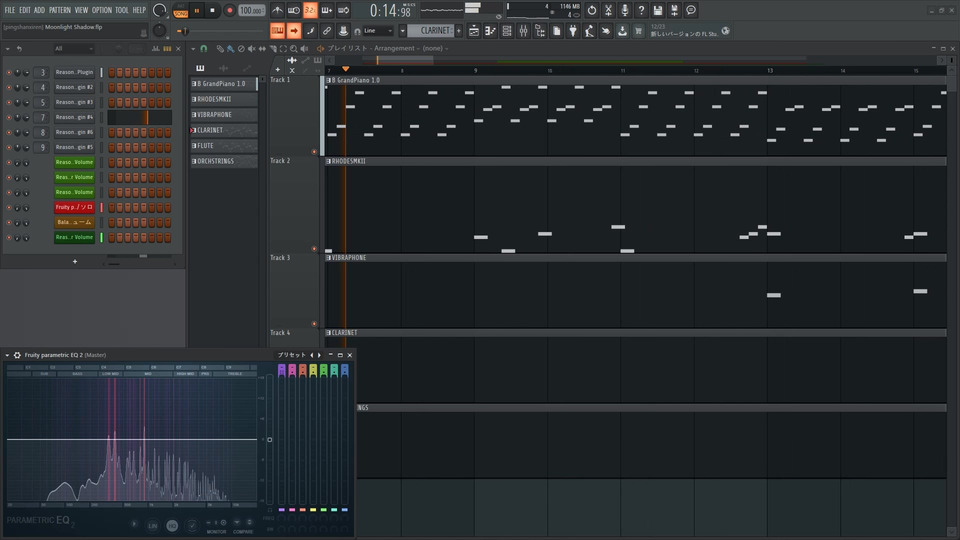Open pattern selector arrow left of CLARINET
This screenshot has height=540, width=960.
coord(402,31)
